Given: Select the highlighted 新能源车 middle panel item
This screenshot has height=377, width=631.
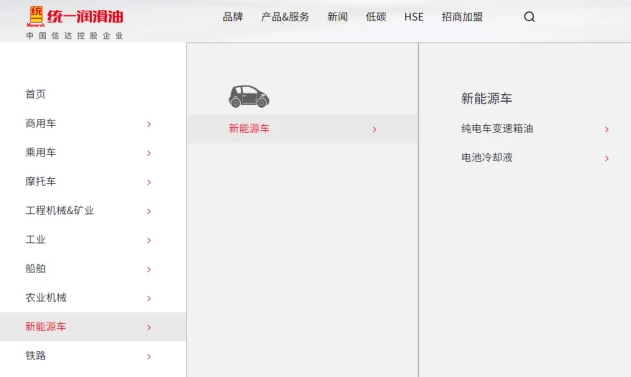Looking at the screenshot, I should click(x=303, y=129).
